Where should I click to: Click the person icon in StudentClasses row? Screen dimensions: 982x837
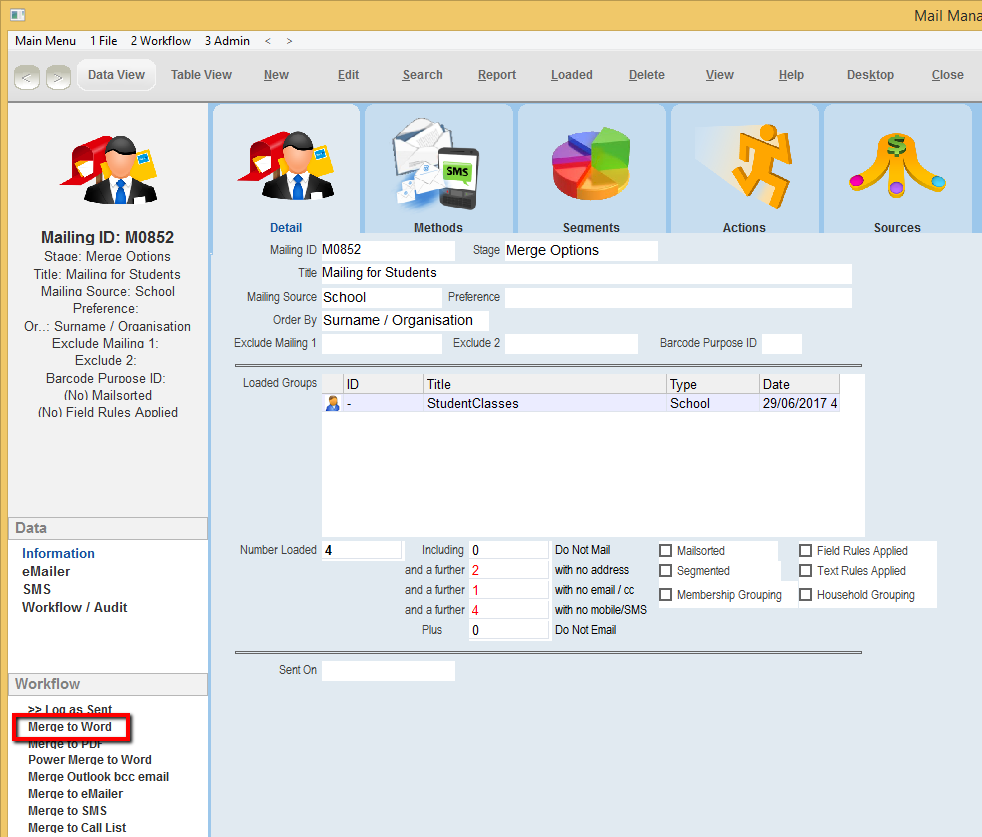pos(333,404)
